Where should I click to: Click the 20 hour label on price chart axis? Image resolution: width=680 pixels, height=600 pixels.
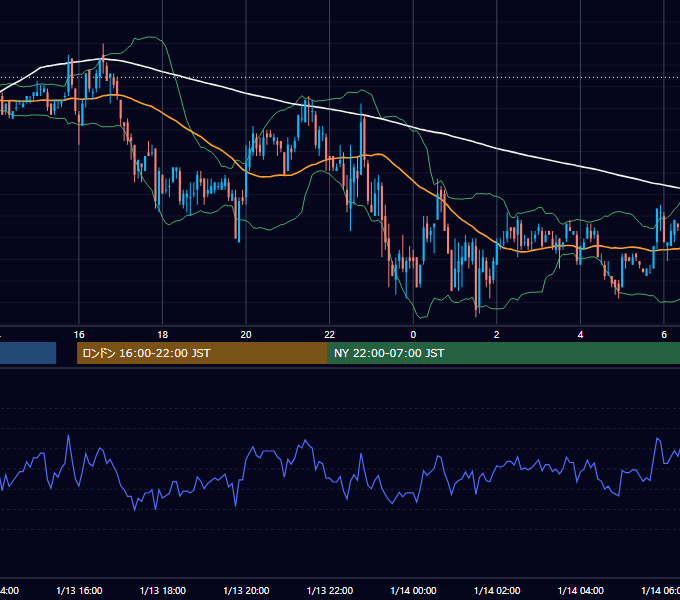(246, 335)
